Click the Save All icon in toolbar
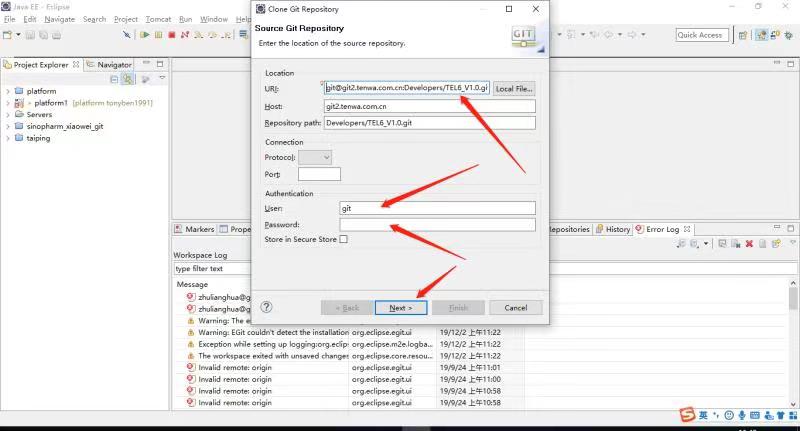The height and width of the screenshot is (431, 800). click(x=43, y=35)
